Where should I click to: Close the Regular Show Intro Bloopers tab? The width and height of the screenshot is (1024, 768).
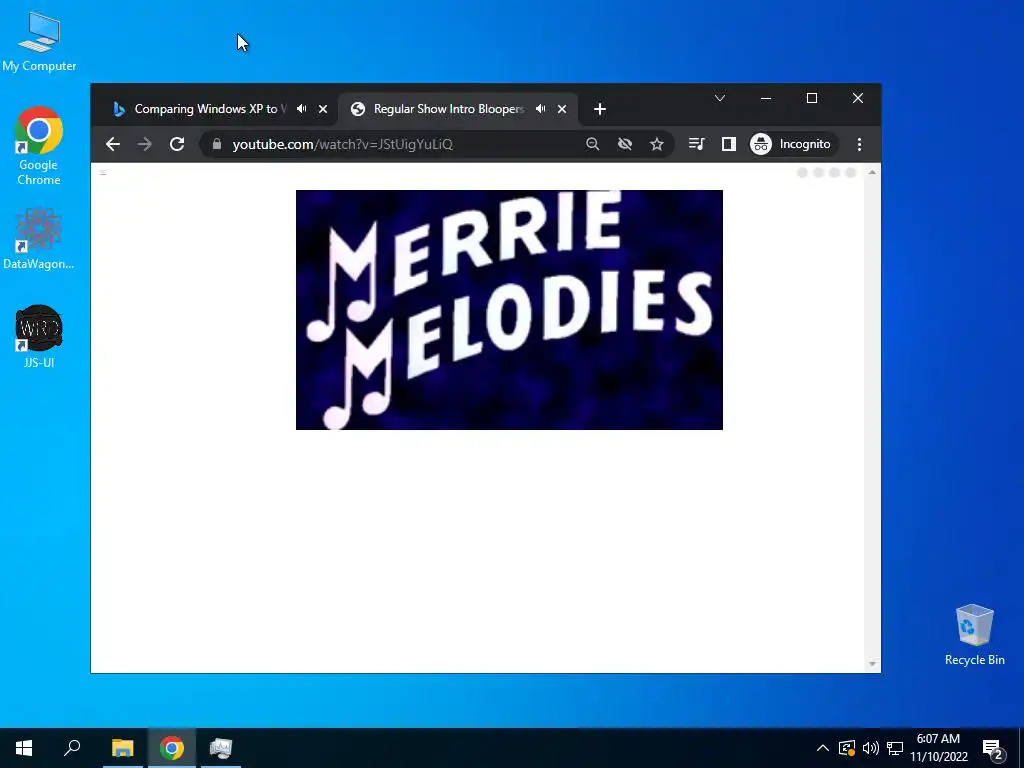click(562, 109)
